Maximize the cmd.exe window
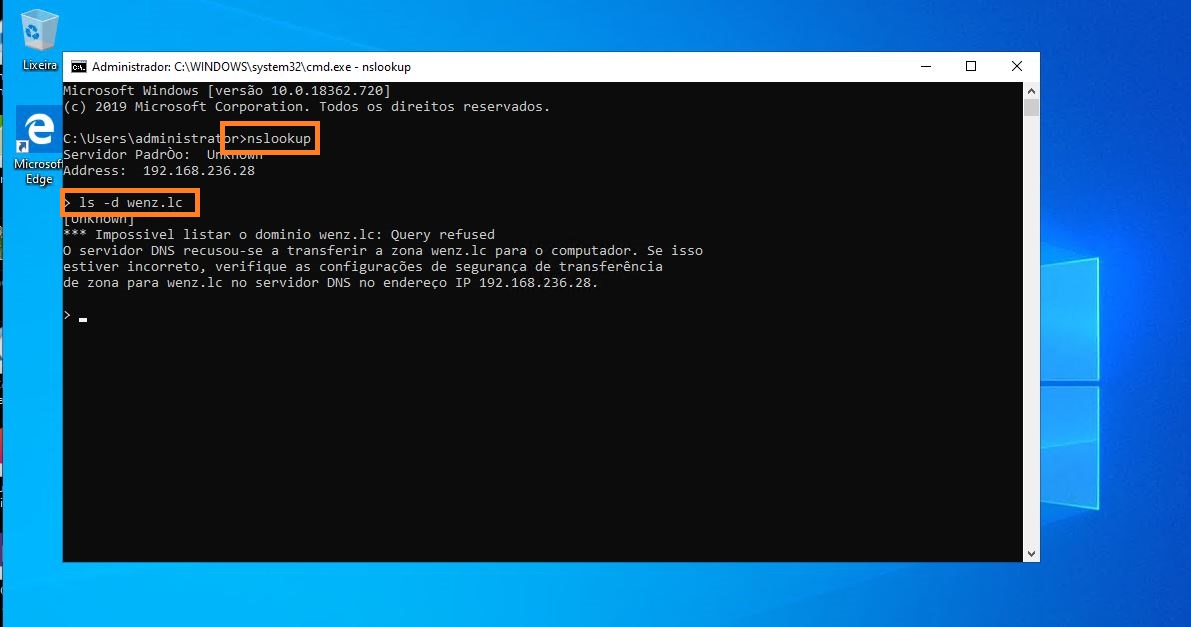Viewport: 1191px width, 627px height. click(971, 66)
